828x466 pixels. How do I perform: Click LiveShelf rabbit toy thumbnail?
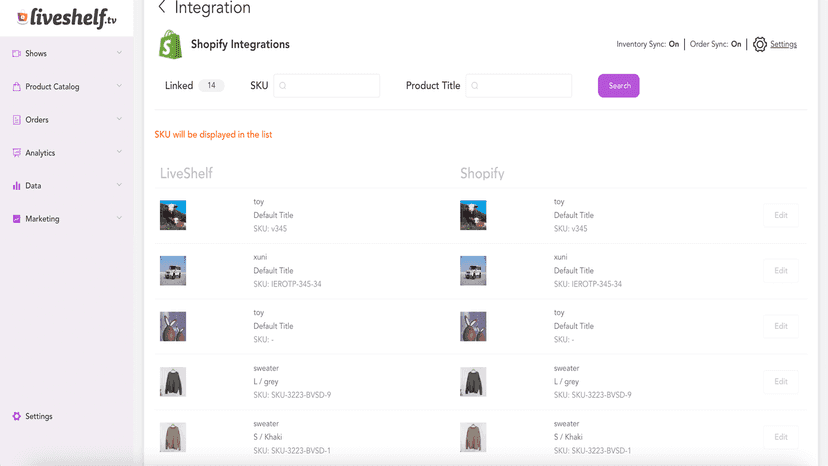(x=173, y=326)
